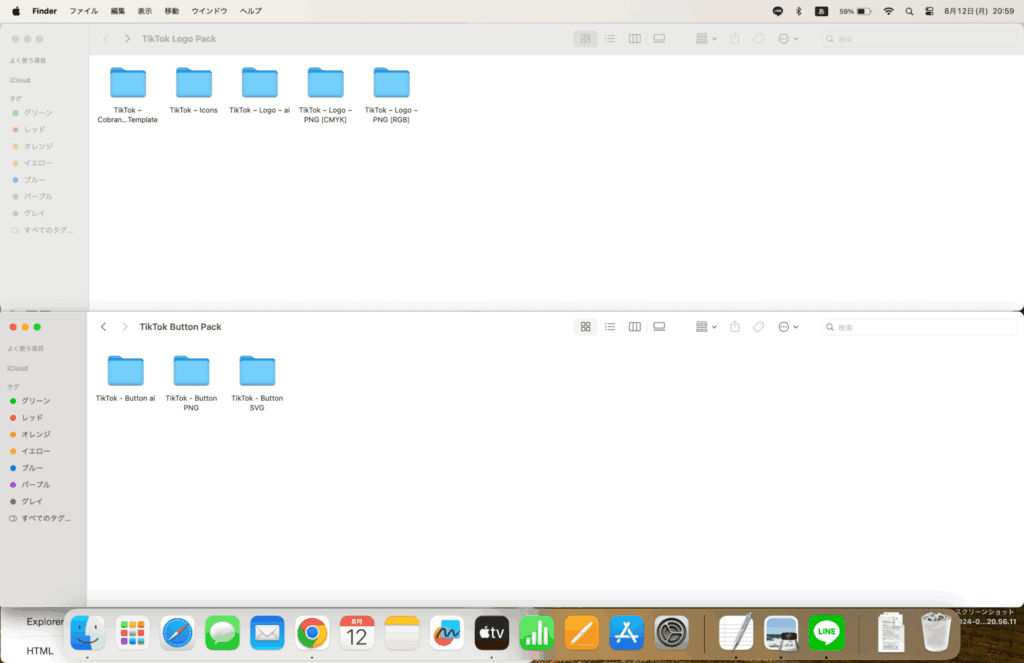Open action menu in Button Pack toolbar
The height and width of the screenshot is (663, 1024).
(788, 327)
